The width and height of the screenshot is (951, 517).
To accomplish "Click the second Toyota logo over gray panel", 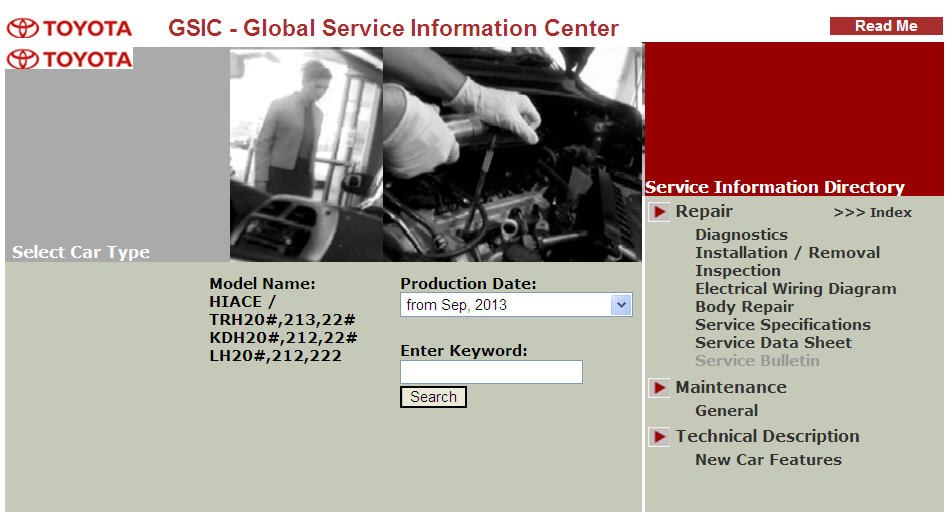I will click(x=69, y=59).
